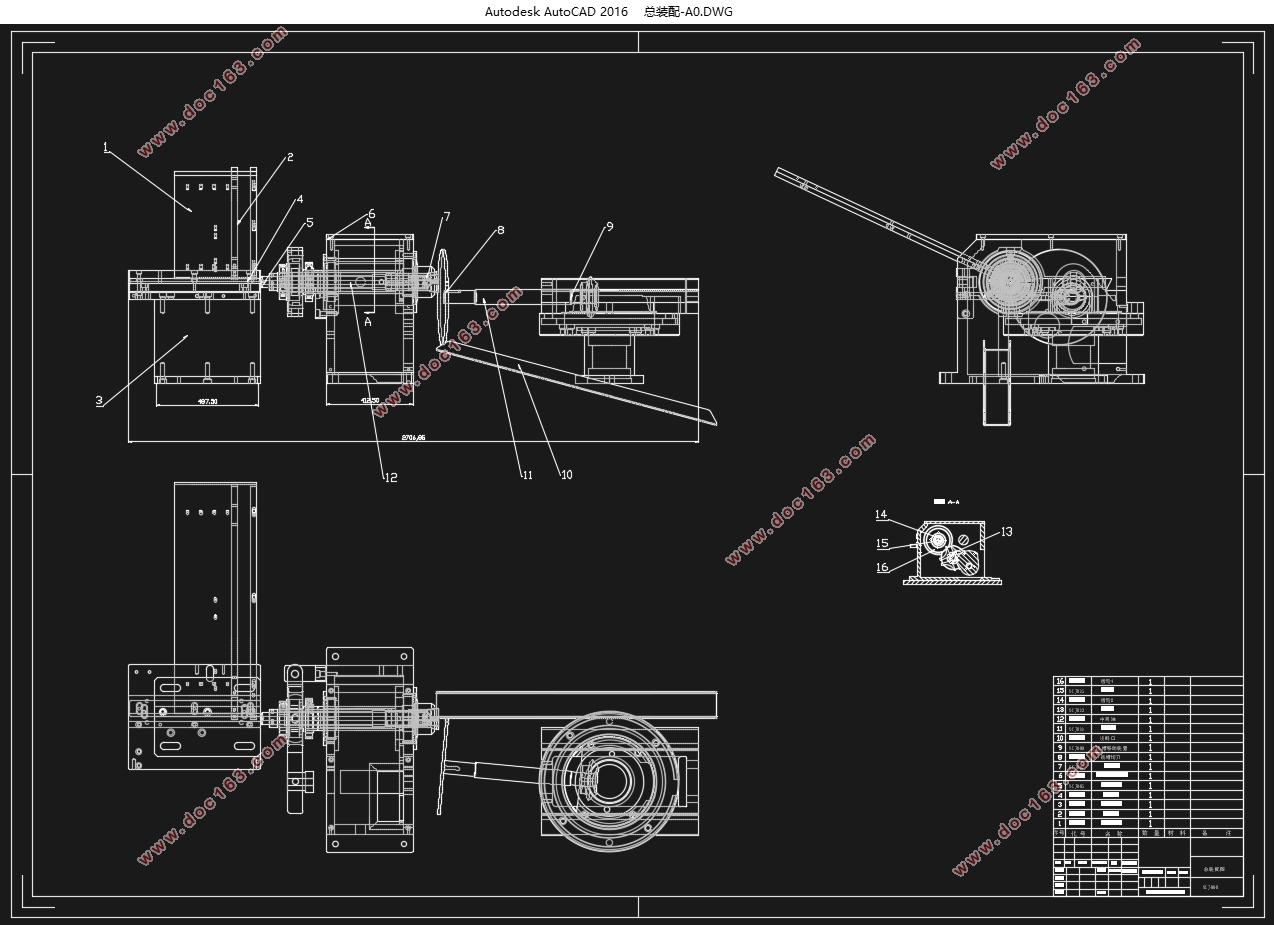1274x925 pixels.
Task: Click the 序号 header in parts list
Action: click(1059, 833)
